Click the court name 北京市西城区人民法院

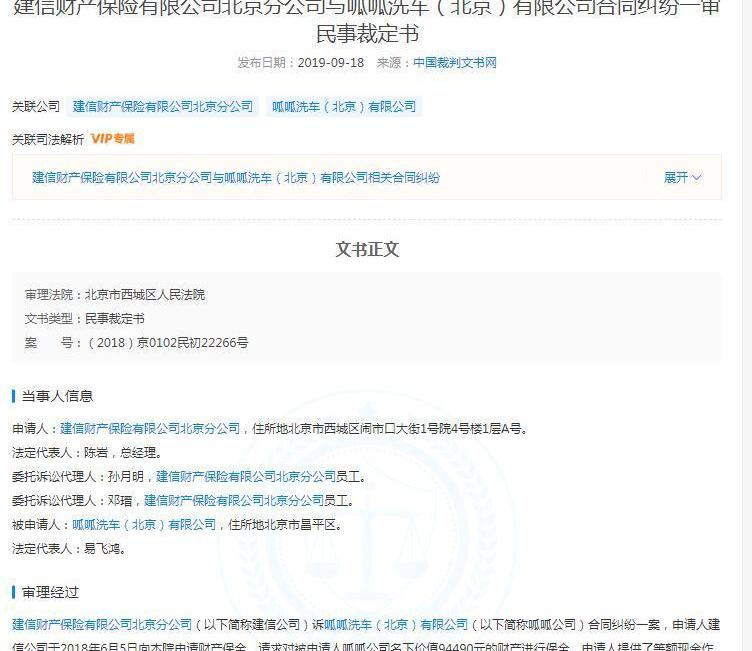click(145, 295)
